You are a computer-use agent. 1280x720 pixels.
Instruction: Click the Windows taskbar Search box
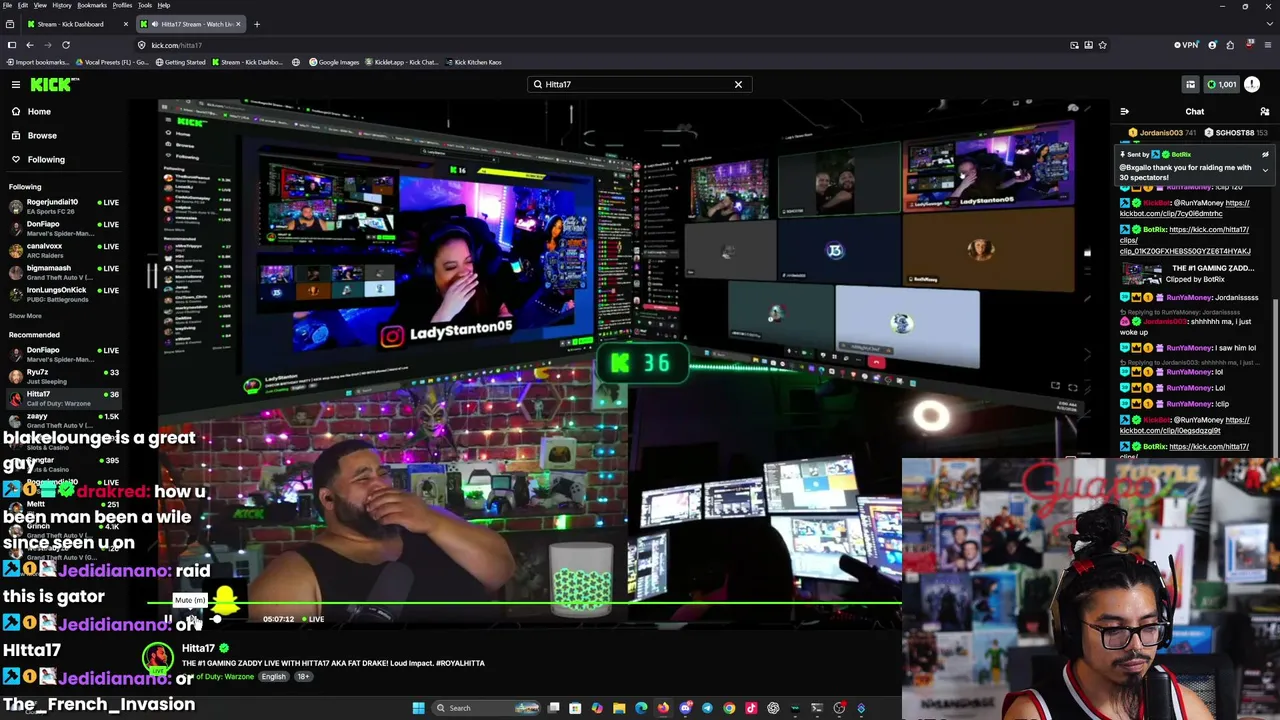[x=486, y=708]
